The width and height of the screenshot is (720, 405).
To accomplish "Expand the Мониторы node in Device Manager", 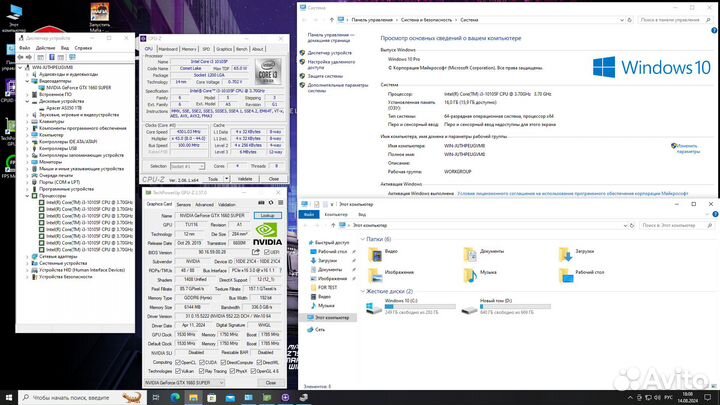I will 27,162.
